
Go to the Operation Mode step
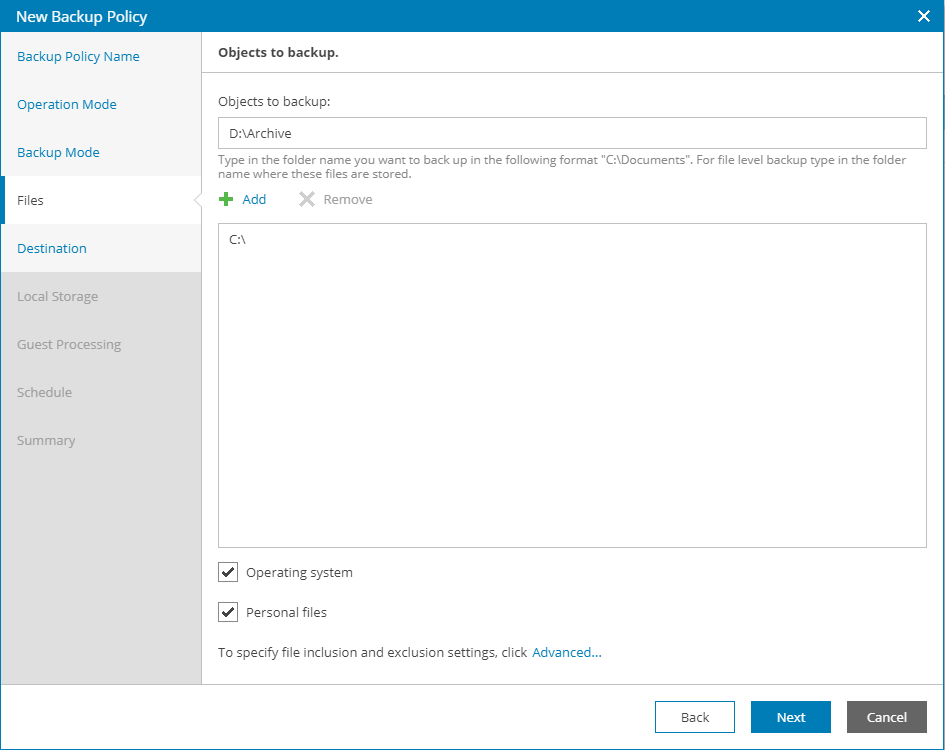coord(67,104)
